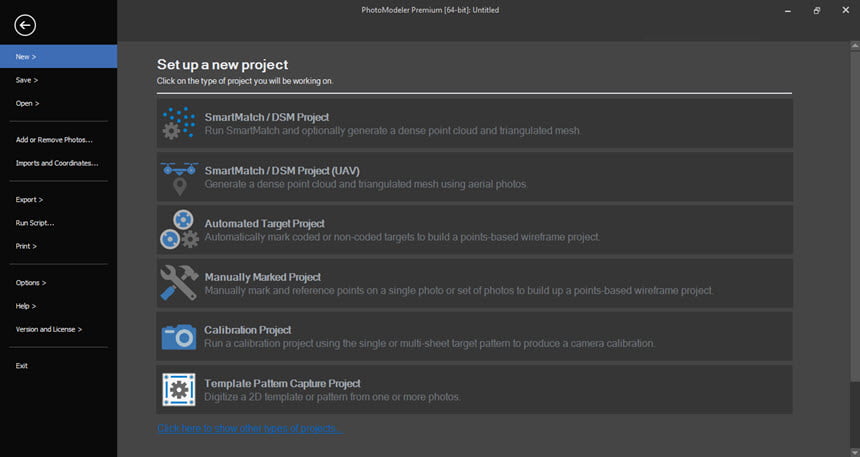Choose the Automated Target Project targets icon
Screen dimensions: 860x457
click(179, 230)
